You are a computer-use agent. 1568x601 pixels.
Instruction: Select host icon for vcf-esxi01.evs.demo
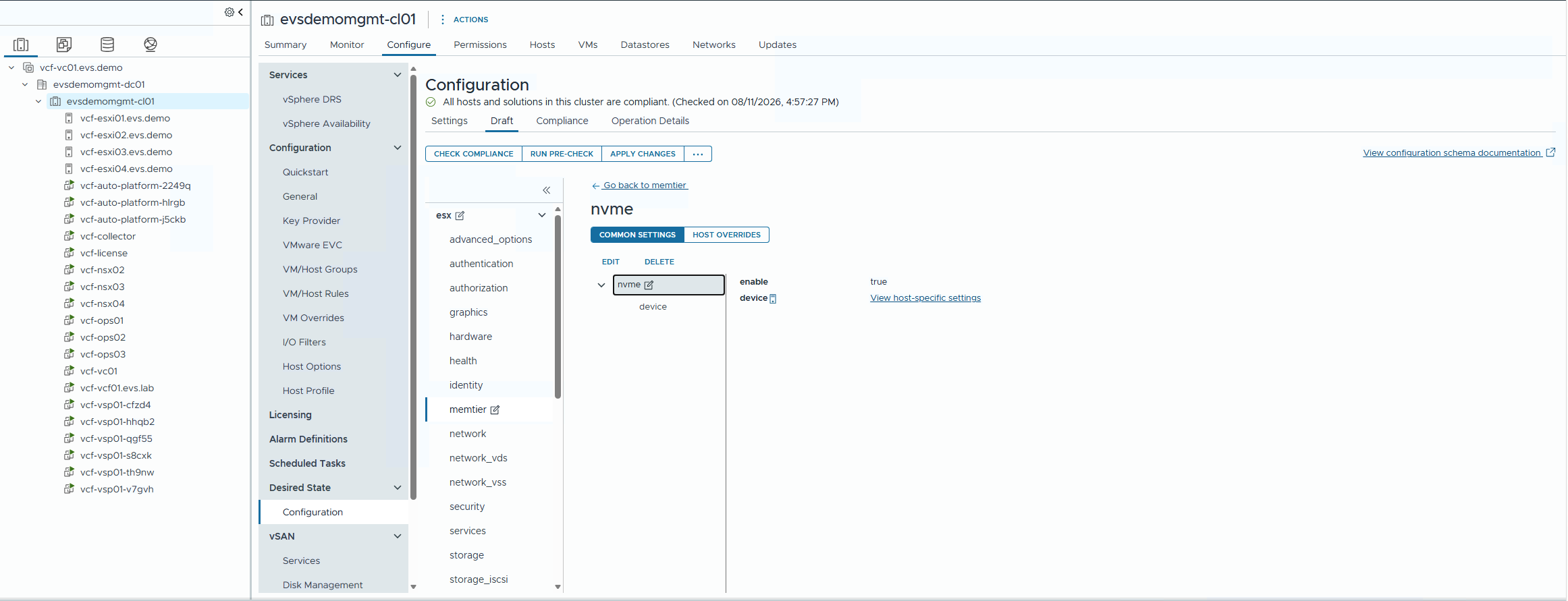click(69, 118)
